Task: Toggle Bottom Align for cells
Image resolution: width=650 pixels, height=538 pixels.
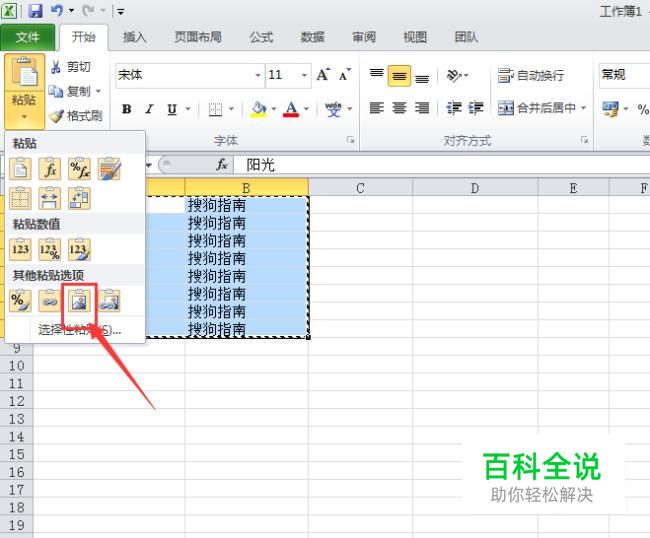Action: (x=422, y=77)
